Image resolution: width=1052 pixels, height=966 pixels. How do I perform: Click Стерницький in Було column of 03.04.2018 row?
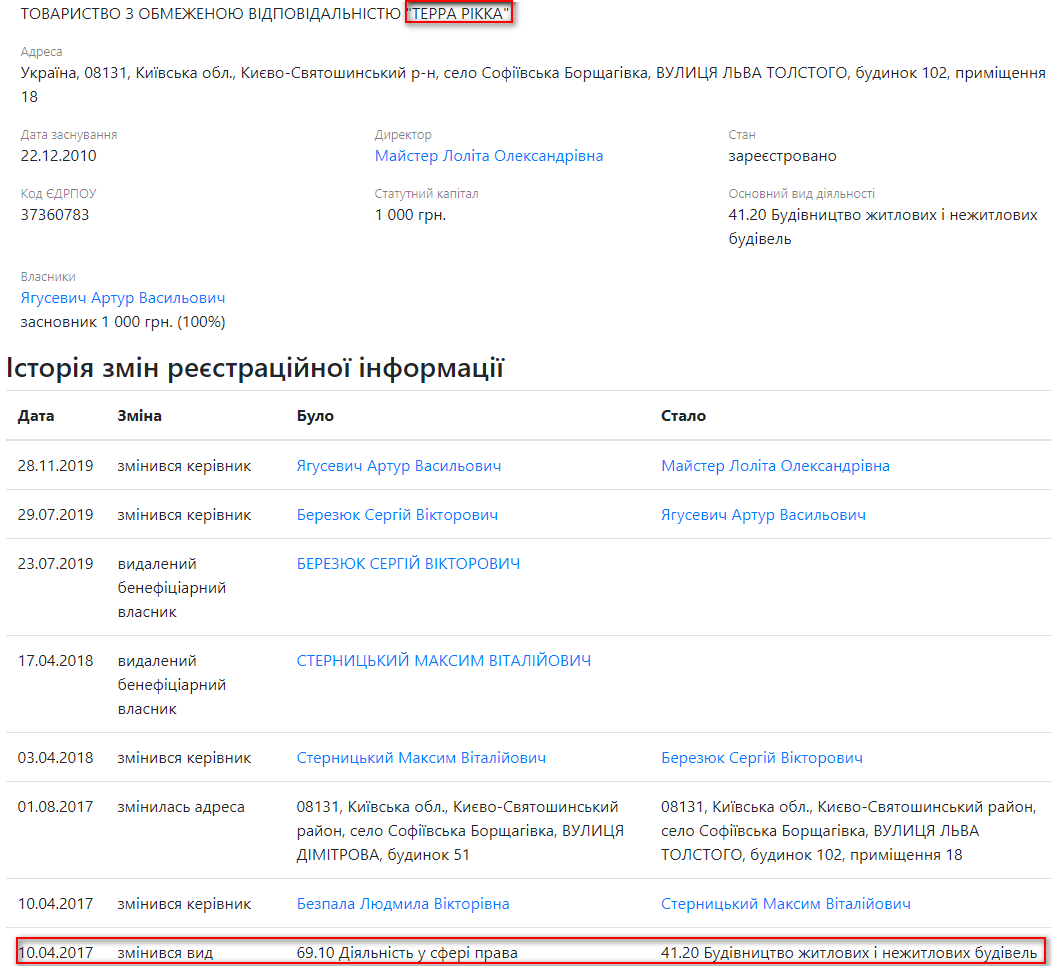point(421,758)
